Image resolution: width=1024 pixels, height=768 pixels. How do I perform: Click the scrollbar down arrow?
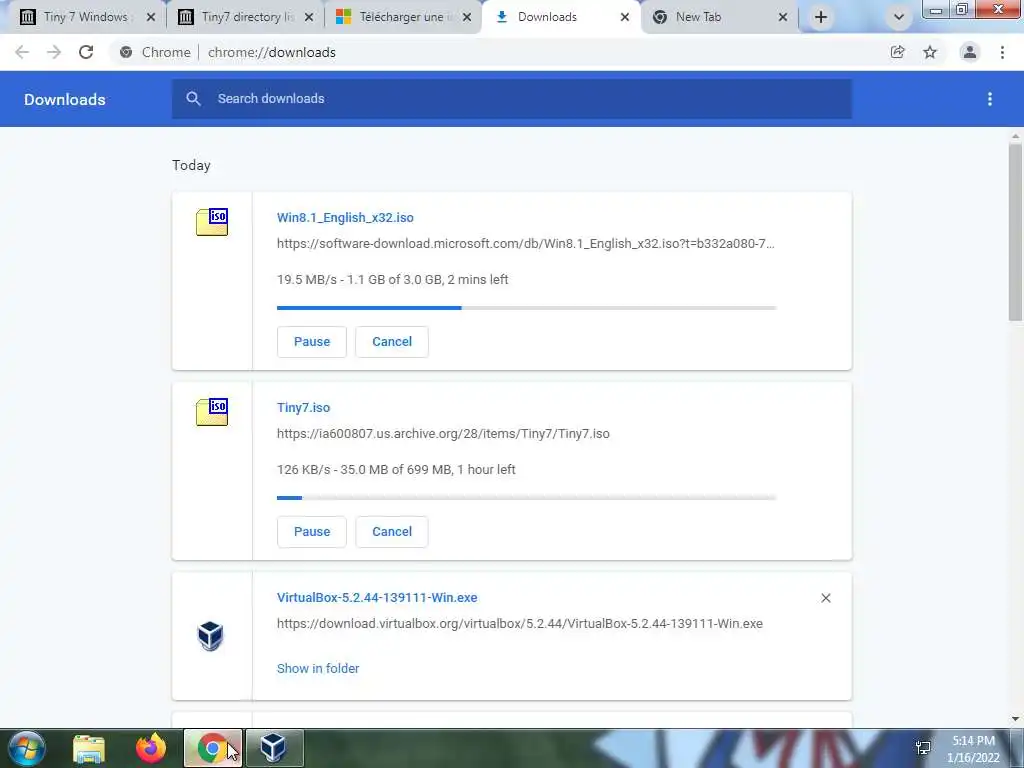pos(1015,719)
